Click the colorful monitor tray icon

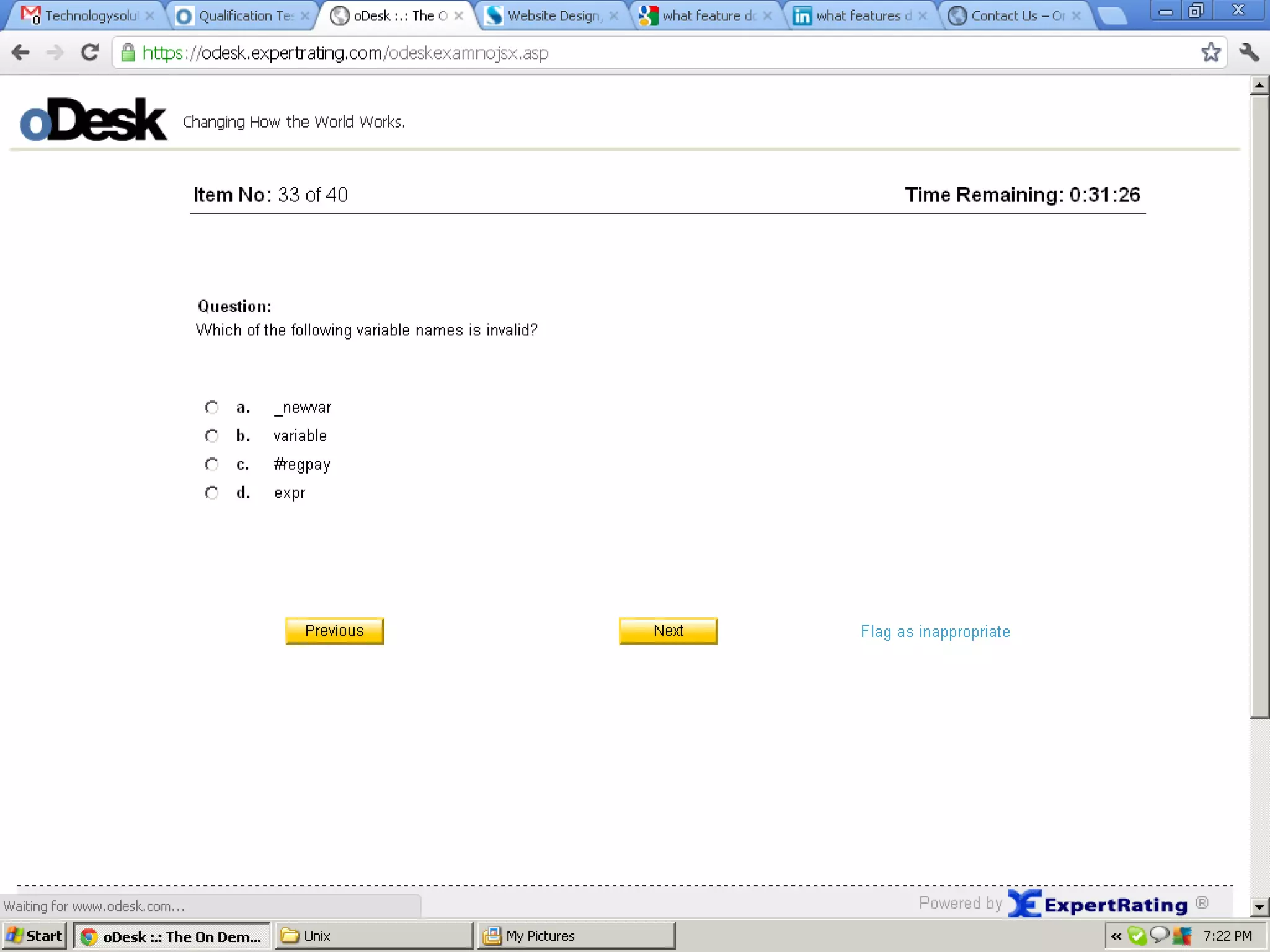[1182, 935]
